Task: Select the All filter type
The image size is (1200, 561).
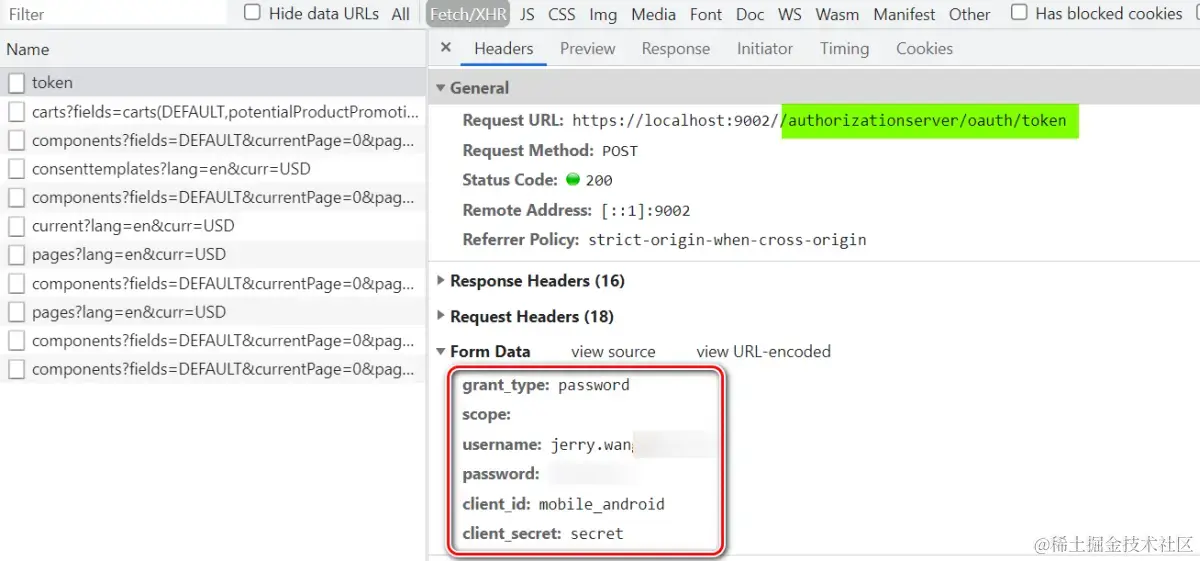Action: tap(401, 14)
